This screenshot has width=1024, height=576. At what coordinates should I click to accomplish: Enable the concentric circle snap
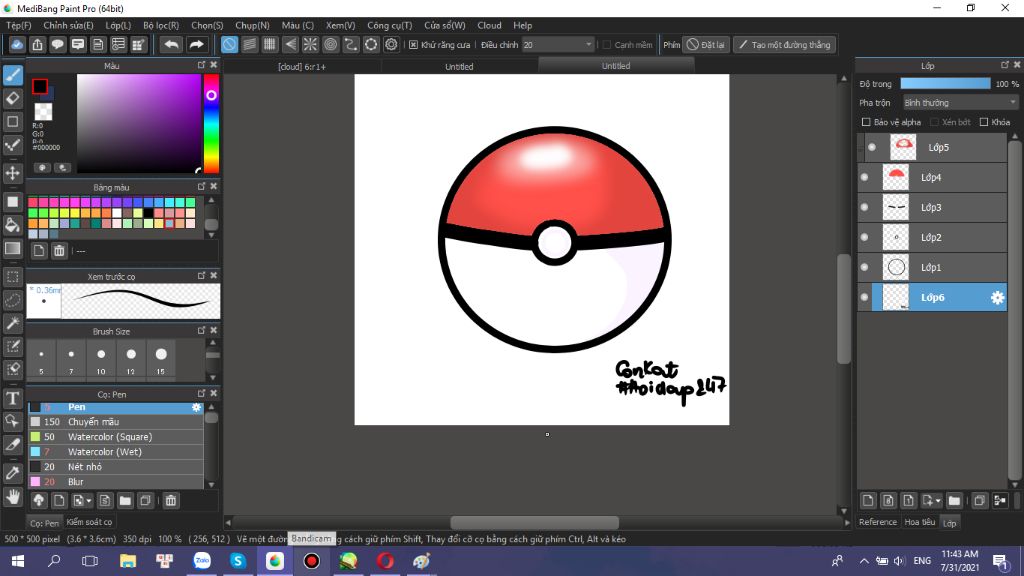(330, 44)
